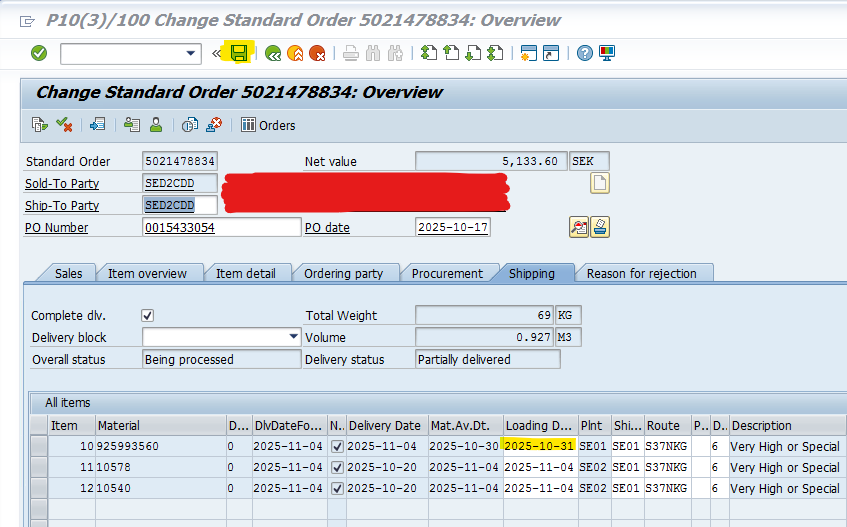This screenshot has height=527, width=847.
Task: Click the PO Number field 0015433054
Action: (221, 227)
